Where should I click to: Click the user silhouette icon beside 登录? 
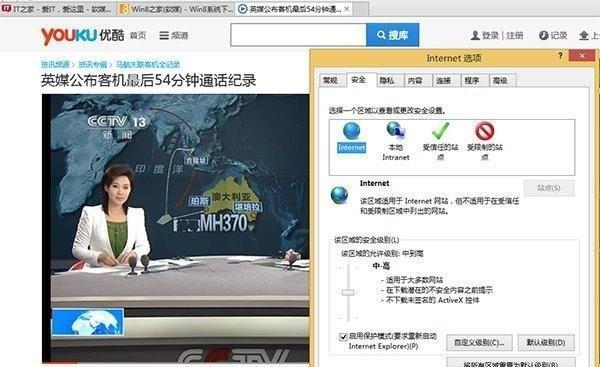475,36
